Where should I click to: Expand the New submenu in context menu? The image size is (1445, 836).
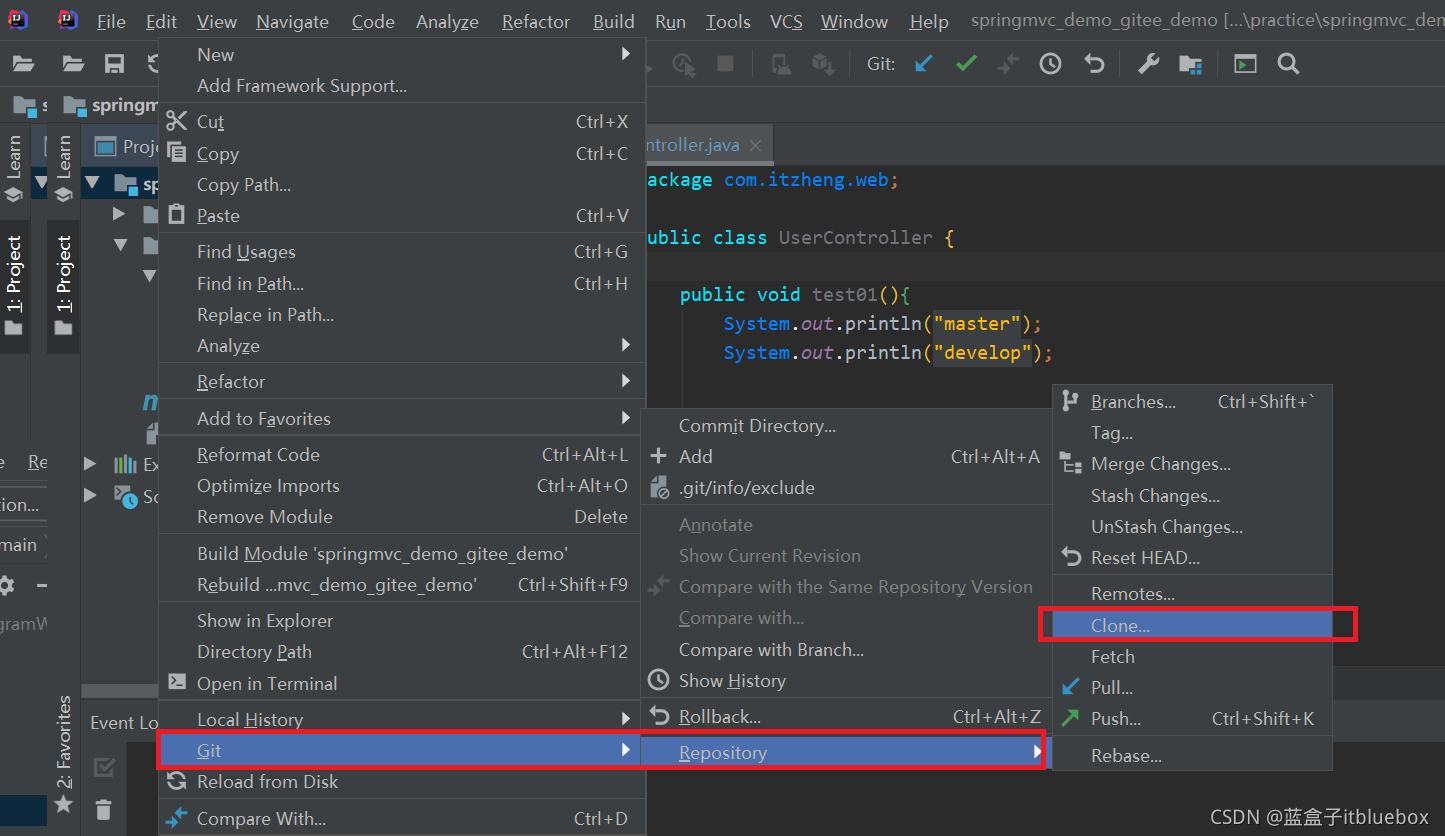click(x=402, y=54)
